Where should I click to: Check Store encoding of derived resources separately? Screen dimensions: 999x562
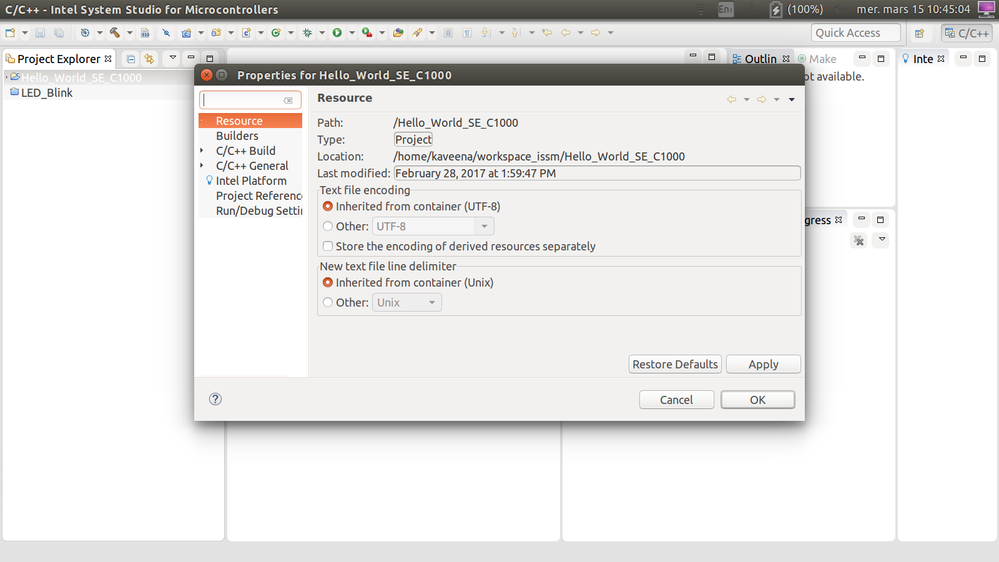(327, 246)
